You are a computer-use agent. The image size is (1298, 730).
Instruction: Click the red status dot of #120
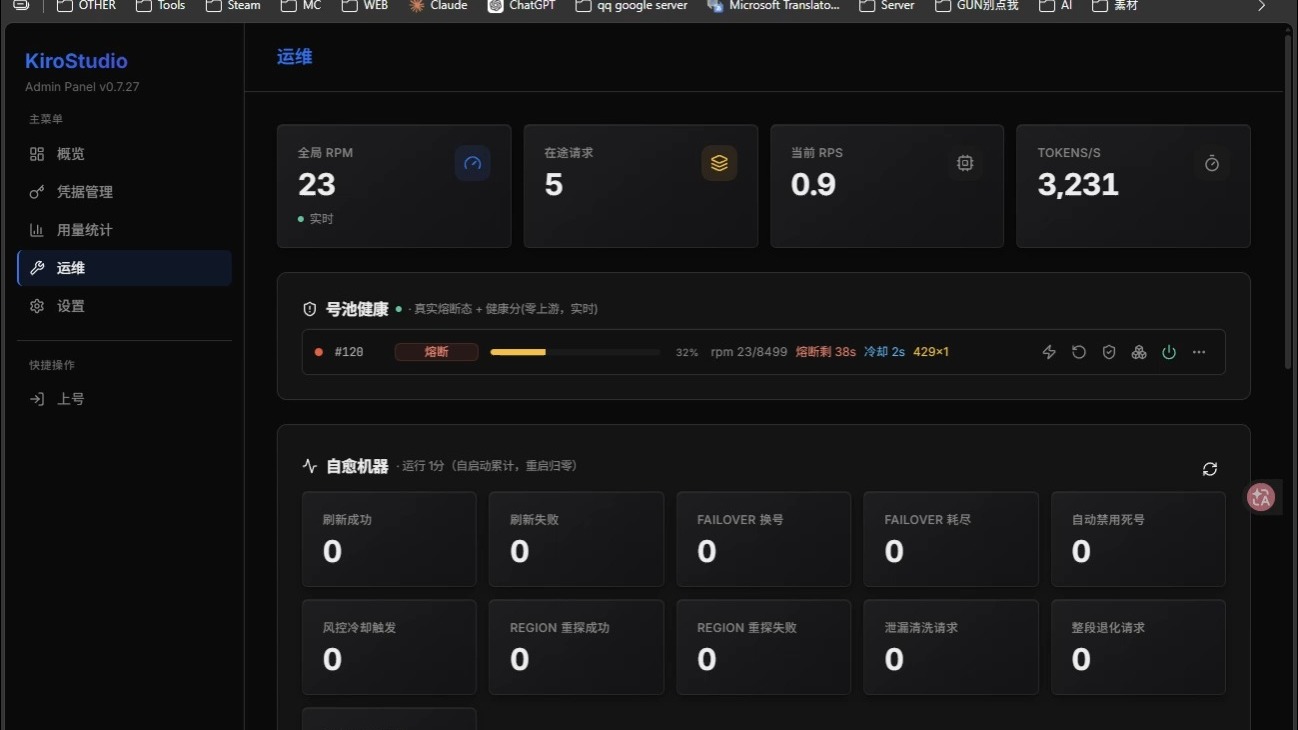pos(319,352)
